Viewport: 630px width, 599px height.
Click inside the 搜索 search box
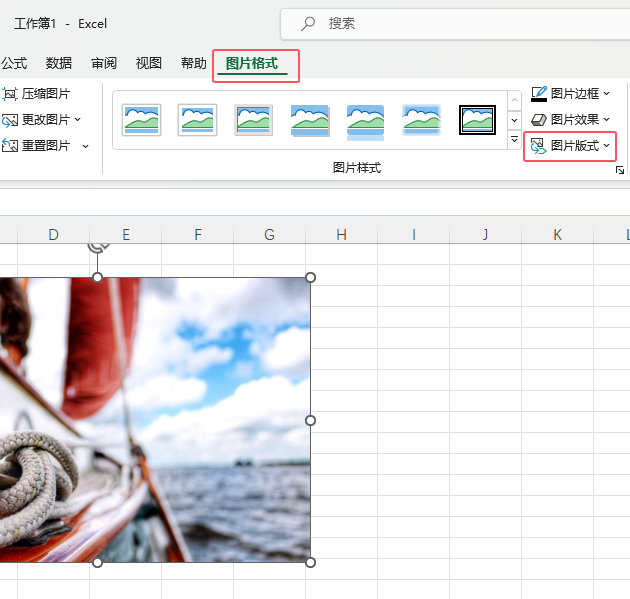click(455, 24)
